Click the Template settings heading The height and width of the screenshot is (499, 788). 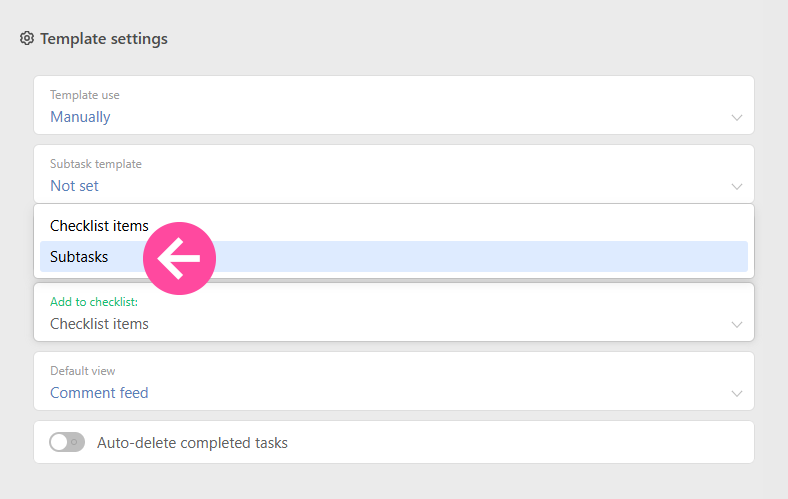tap(104, 39)
